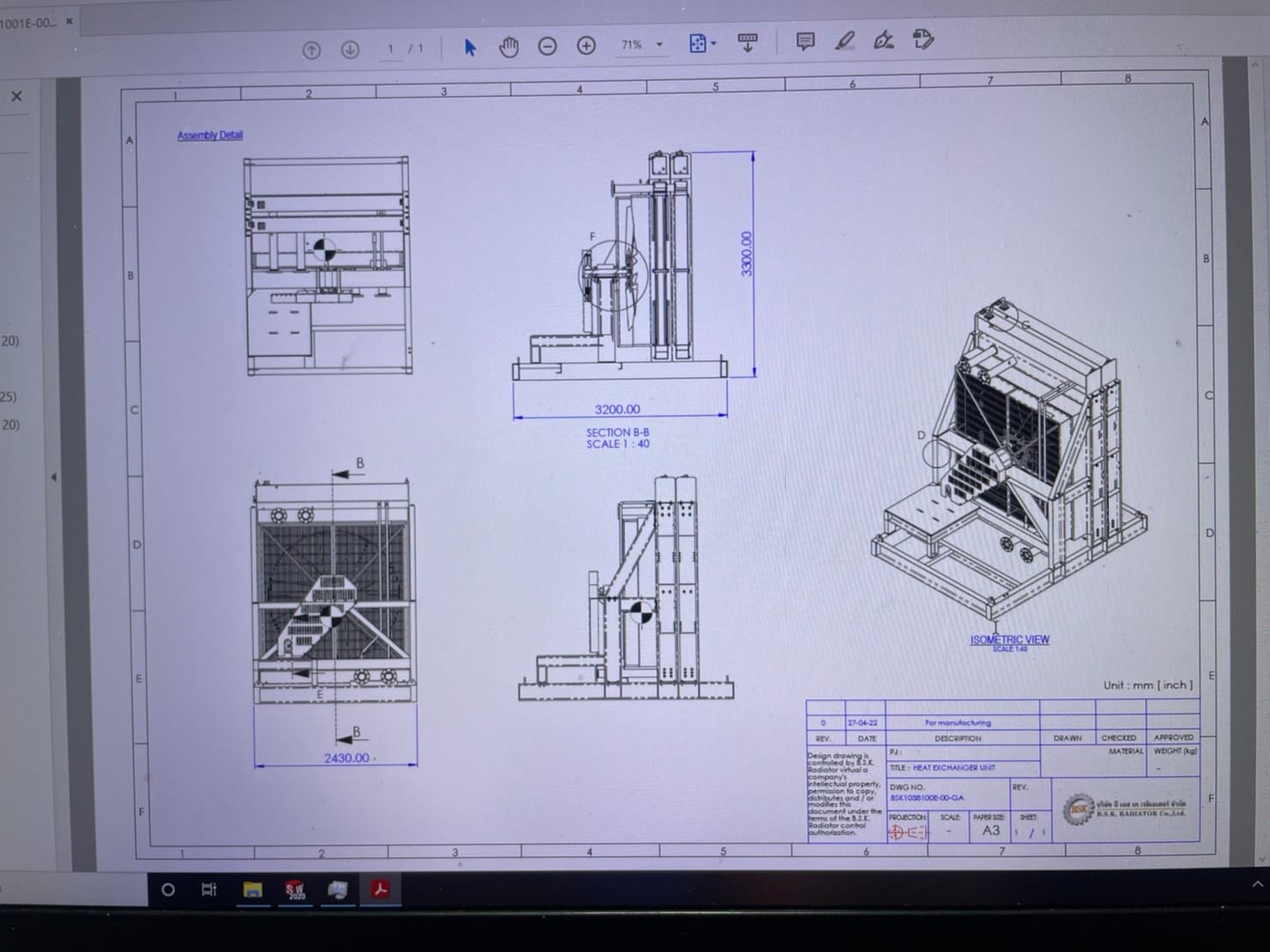Screen dimensions: 1270x952
Task: Click the Unit : mm [ inch ] note
Action: (1148, 685)
